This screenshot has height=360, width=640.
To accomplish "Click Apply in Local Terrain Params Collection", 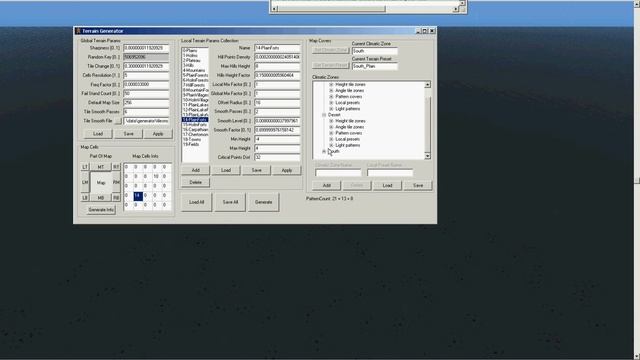I will click(287, 170).
